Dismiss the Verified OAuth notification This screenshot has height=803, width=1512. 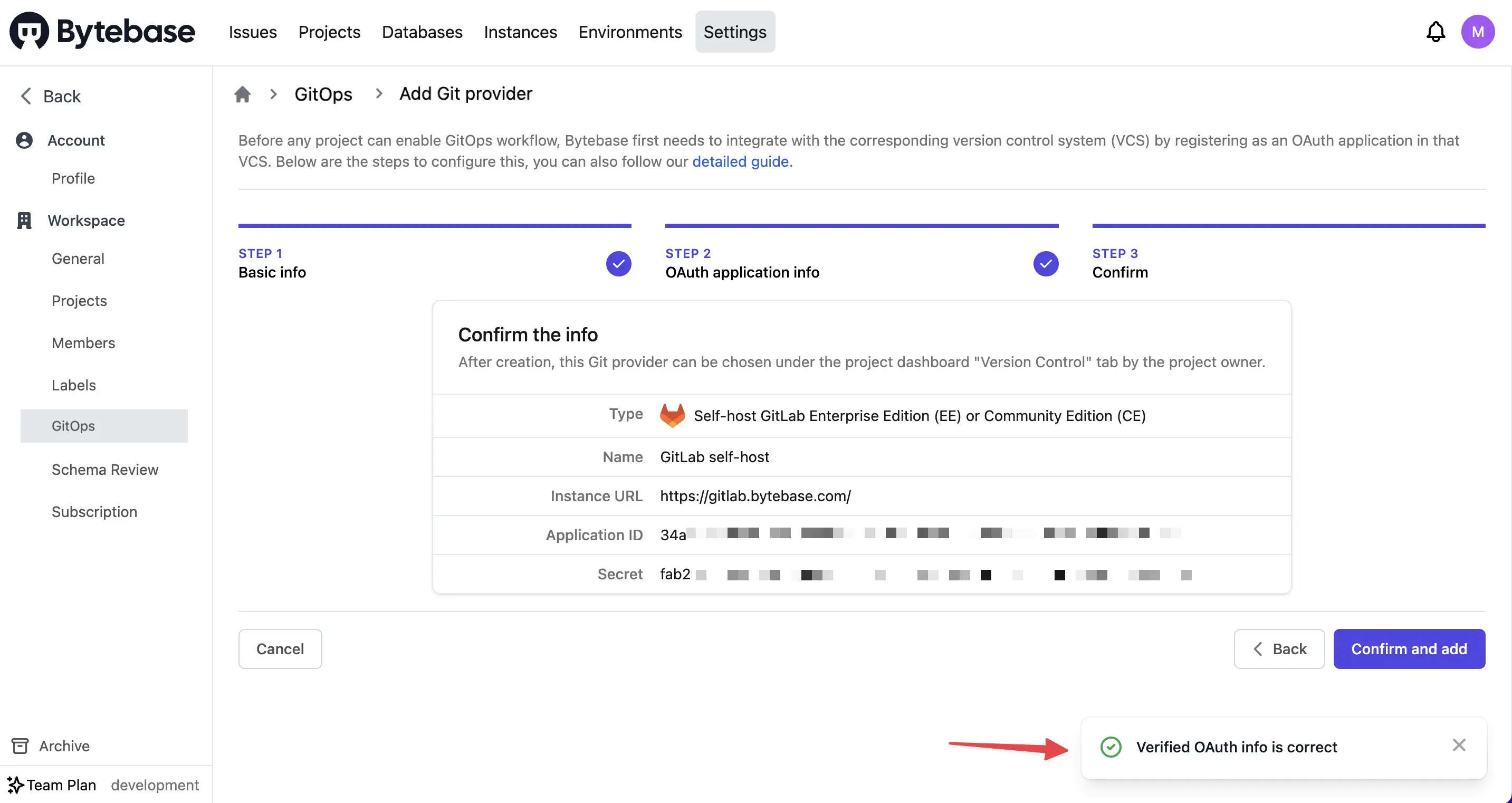point(1459,745)
